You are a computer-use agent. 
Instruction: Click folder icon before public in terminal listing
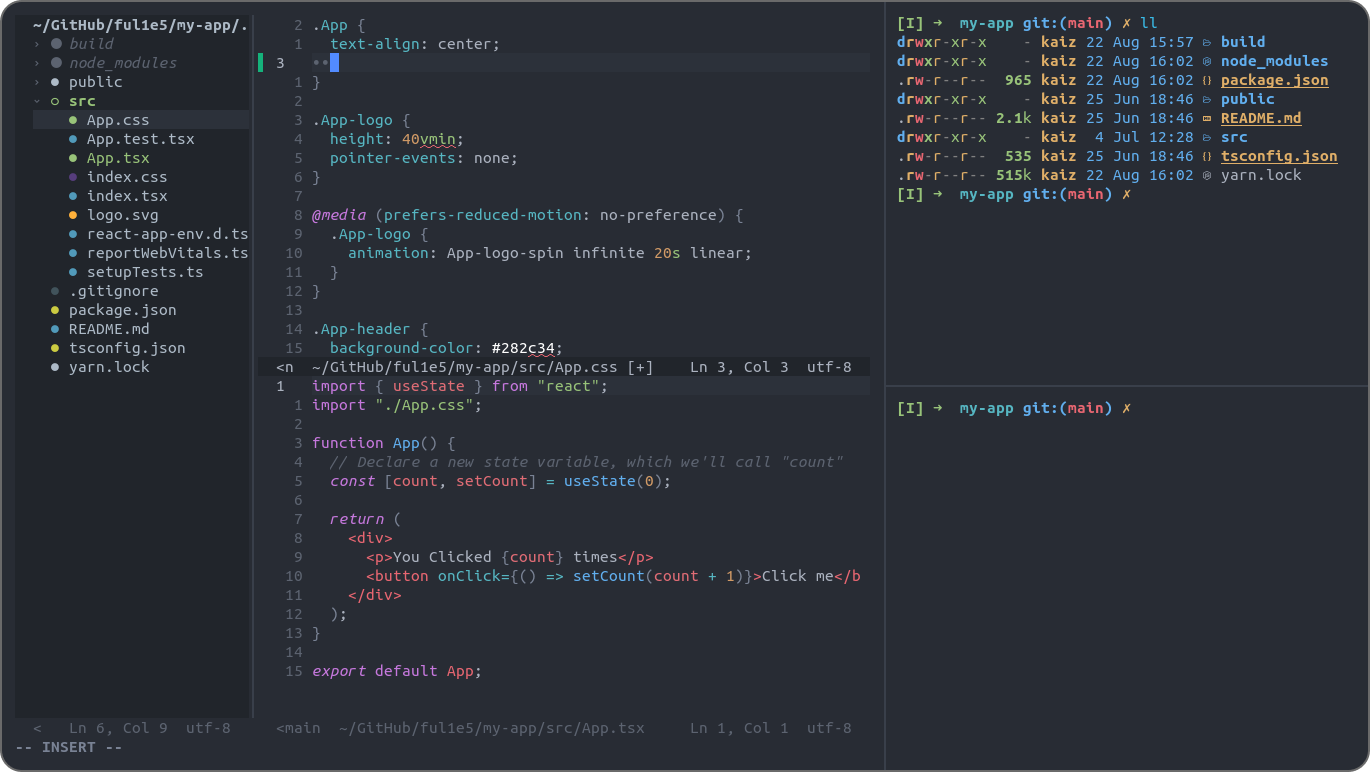1207,99
